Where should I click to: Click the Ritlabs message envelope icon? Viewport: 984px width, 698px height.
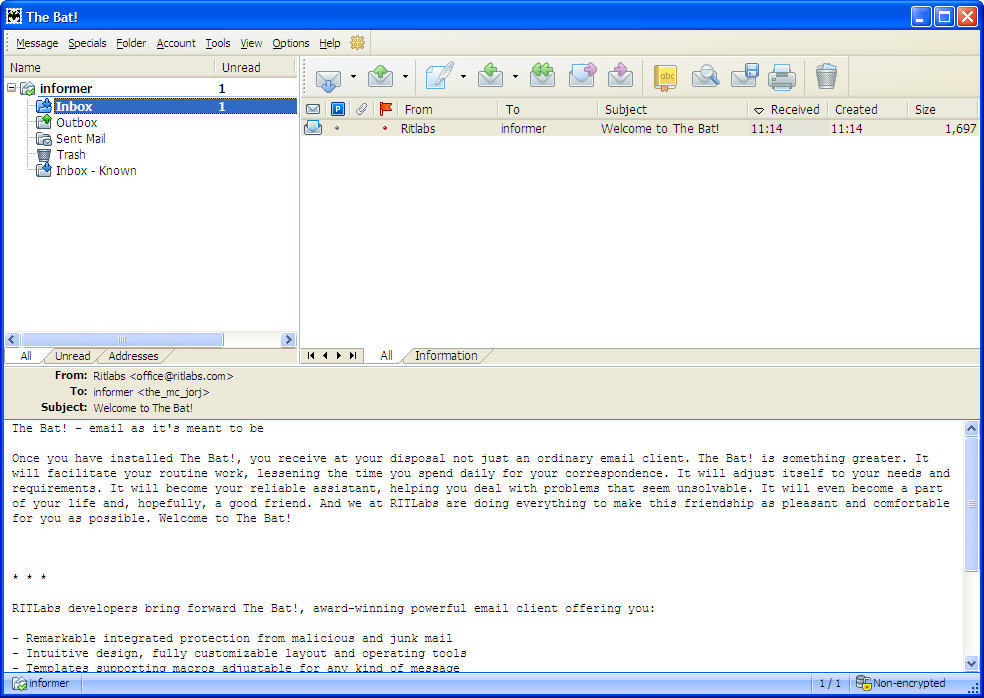[313, 128]
